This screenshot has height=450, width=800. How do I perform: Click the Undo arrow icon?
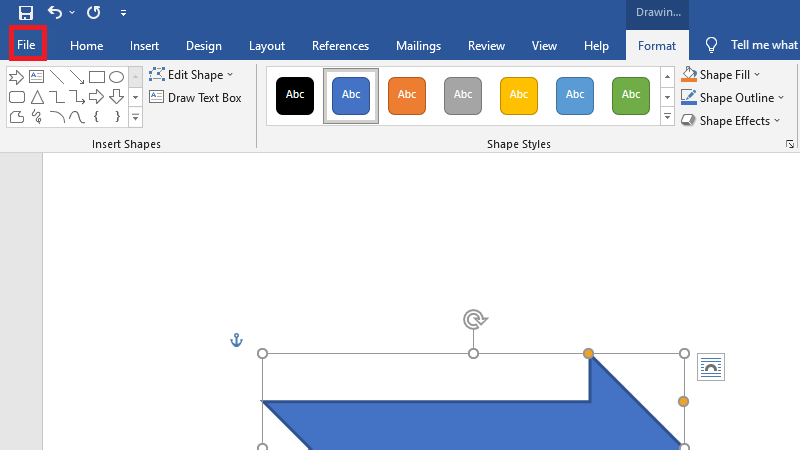pos(55,13)
